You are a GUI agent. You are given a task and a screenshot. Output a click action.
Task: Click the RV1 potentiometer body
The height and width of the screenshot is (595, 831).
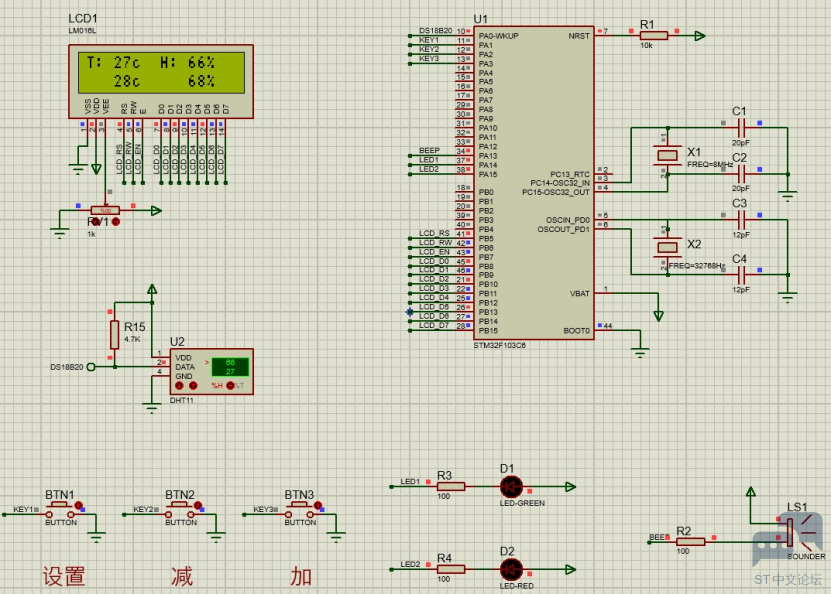[105, 210]
